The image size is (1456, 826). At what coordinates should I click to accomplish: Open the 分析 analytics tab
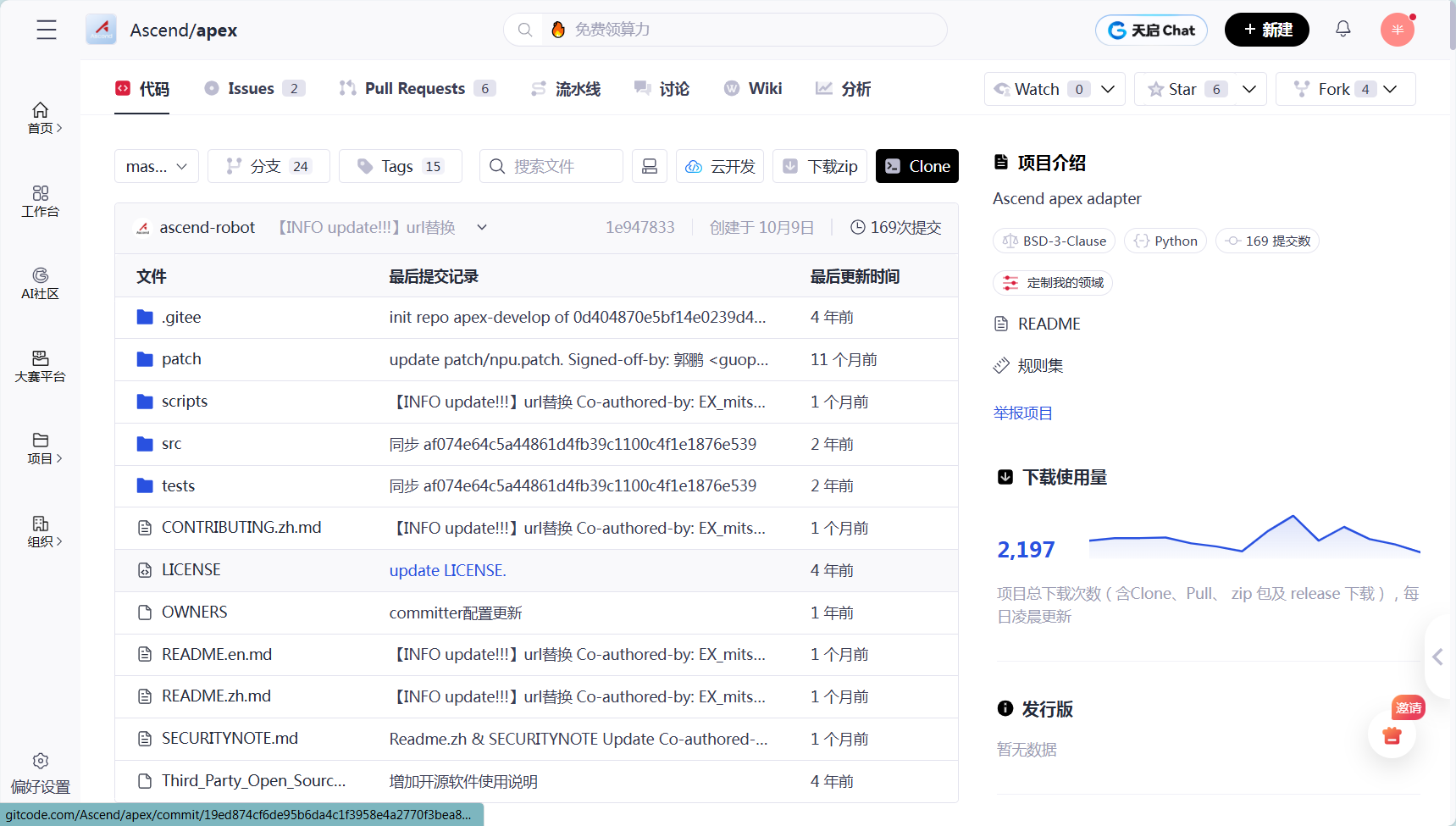point(843,89)
